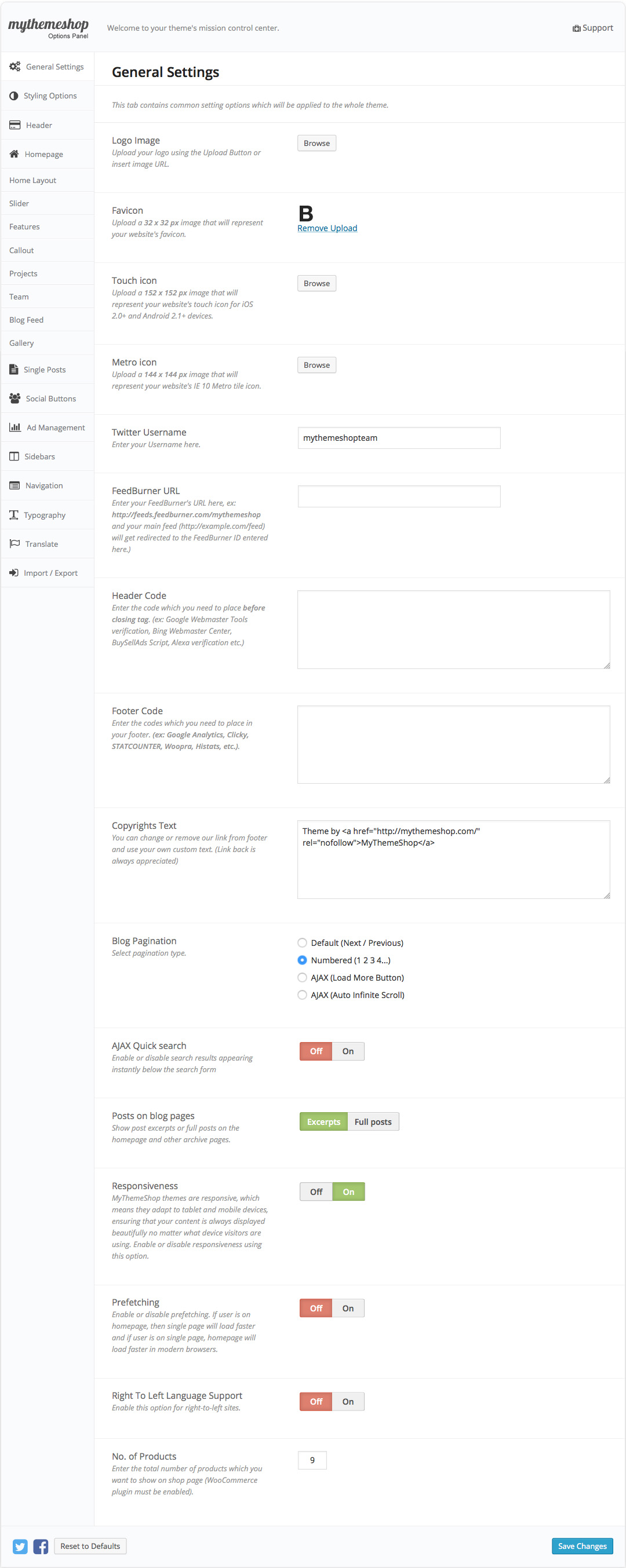Click Remove Upload link under Favicon
The width and height of the screenshot is (626, 1568).
pos(327,228)
